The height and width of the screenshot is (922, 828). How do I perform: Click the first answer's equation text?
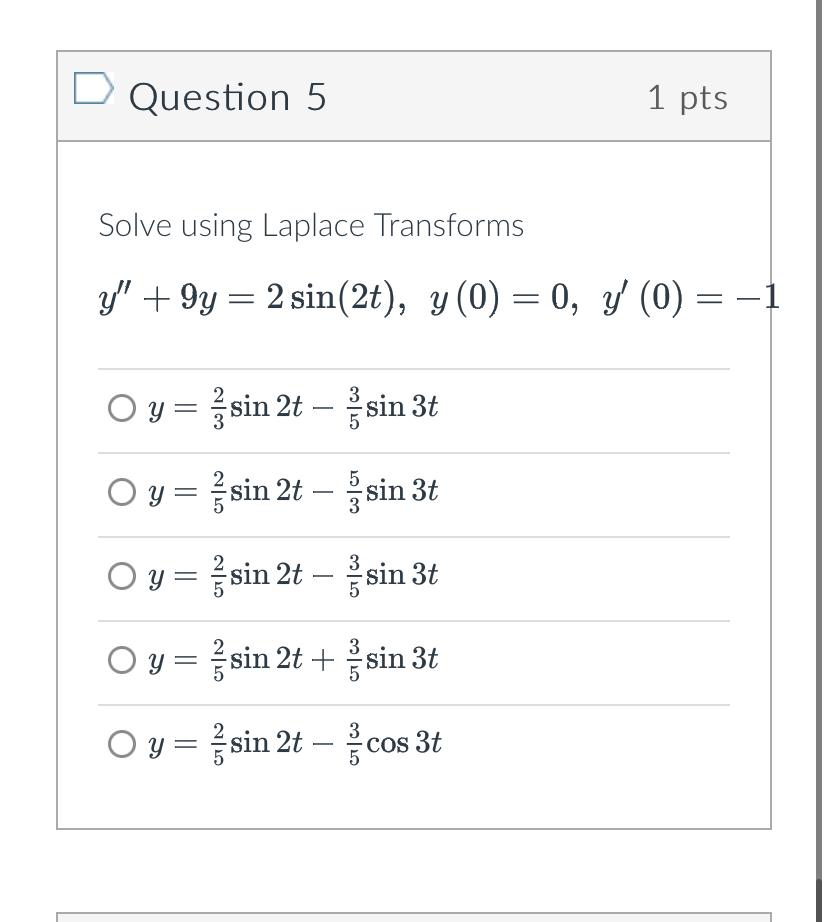(293, 407)
